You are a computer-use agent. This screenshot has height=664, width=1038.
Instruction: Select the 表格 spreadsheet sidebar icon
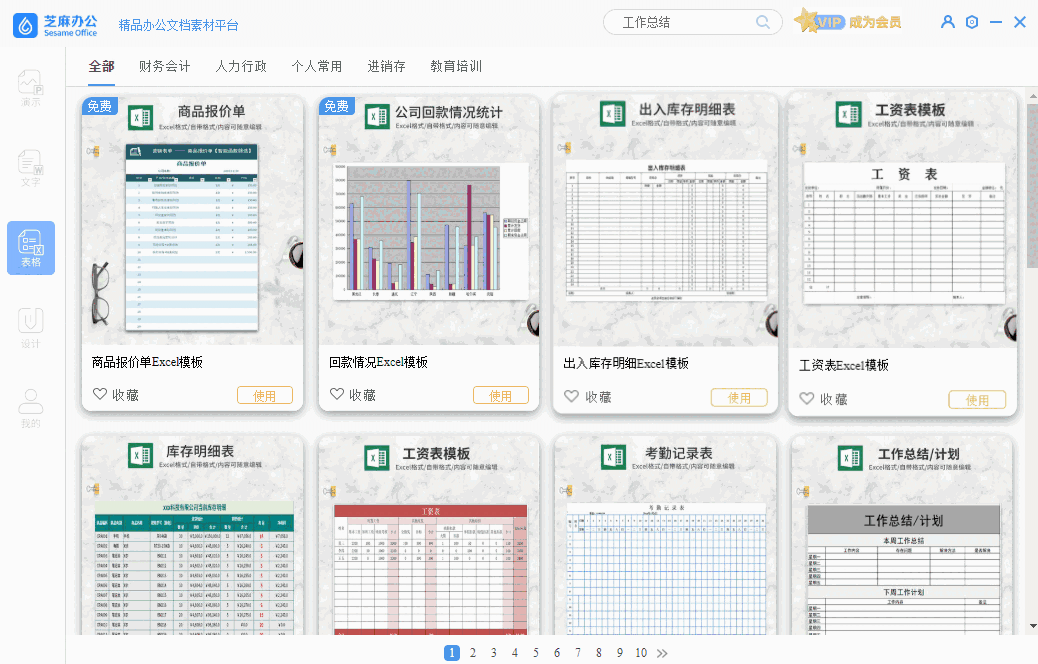coord(31,248)
